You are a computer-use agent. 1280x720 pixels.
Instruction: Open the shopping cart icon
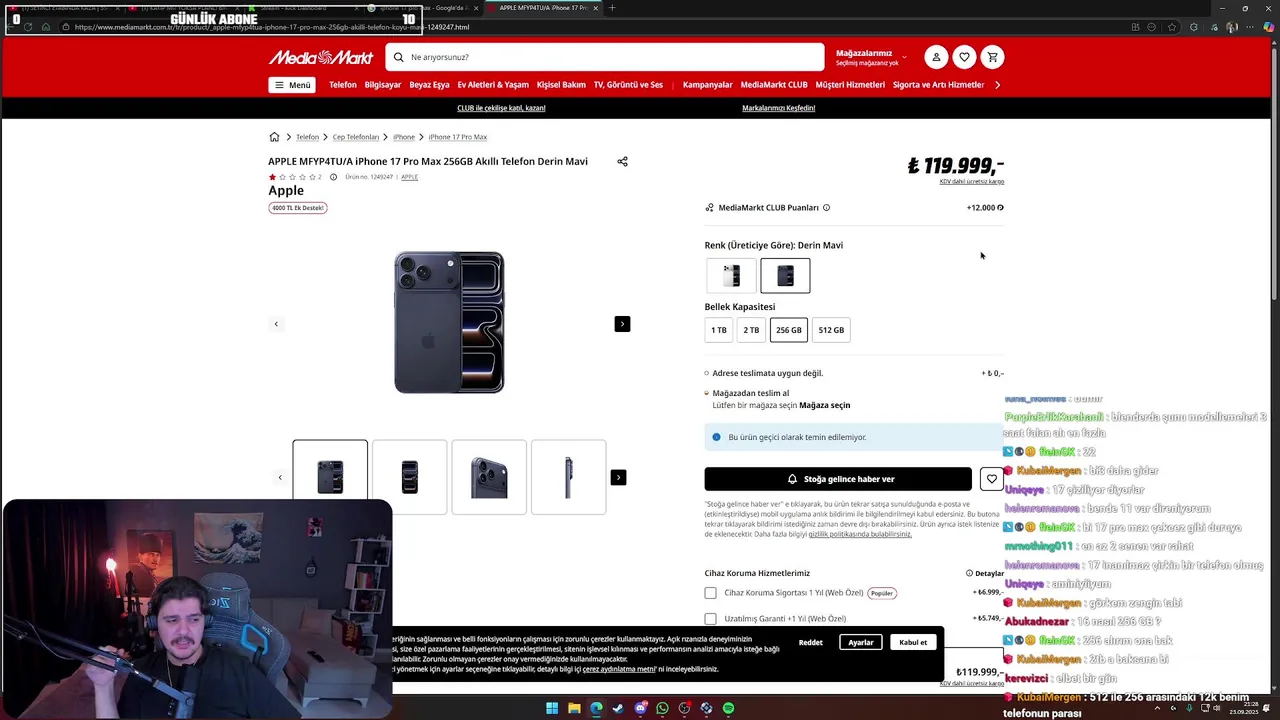click(992, 57)
